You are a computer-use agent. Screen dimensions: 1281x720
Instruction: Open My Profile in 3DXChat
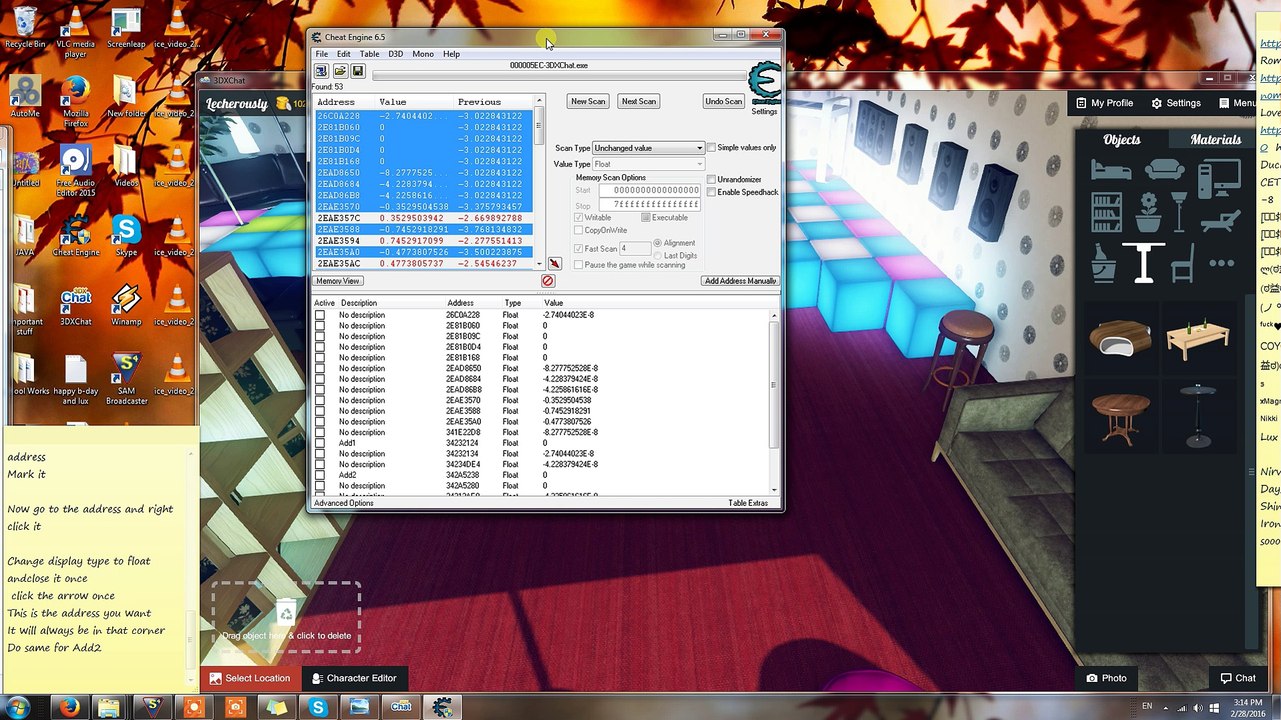[x=1104, y=103]
